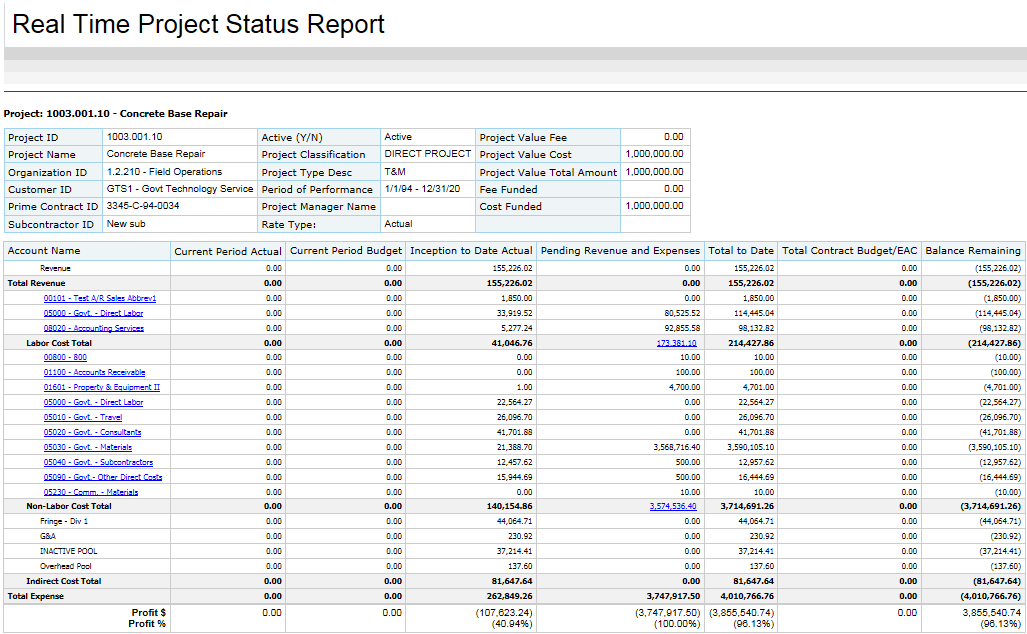Click the 00800 - 800 account link
The image size is (1027, 634).
pyautogui.click(x=65, y=358)
